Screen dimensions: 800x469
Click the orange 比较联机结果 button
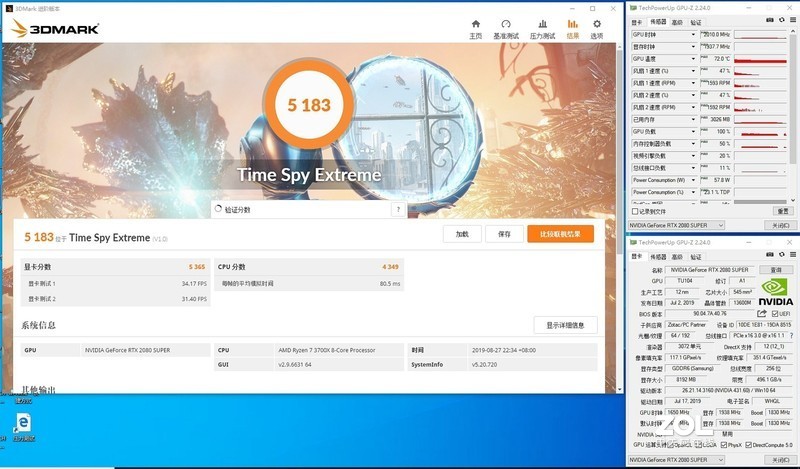tap(560, 234)
